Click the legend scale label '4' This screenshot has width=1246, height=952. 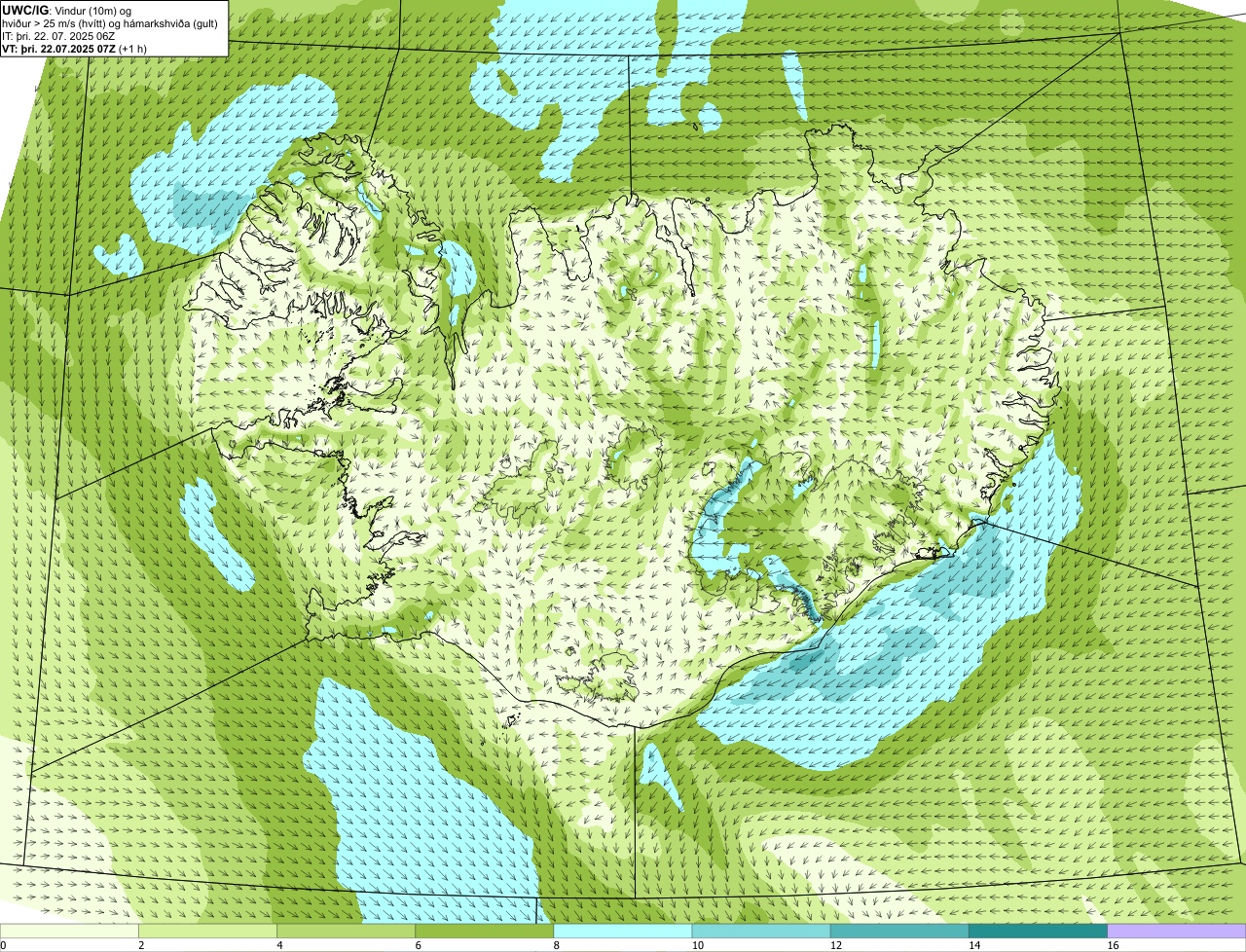[279, 945]
